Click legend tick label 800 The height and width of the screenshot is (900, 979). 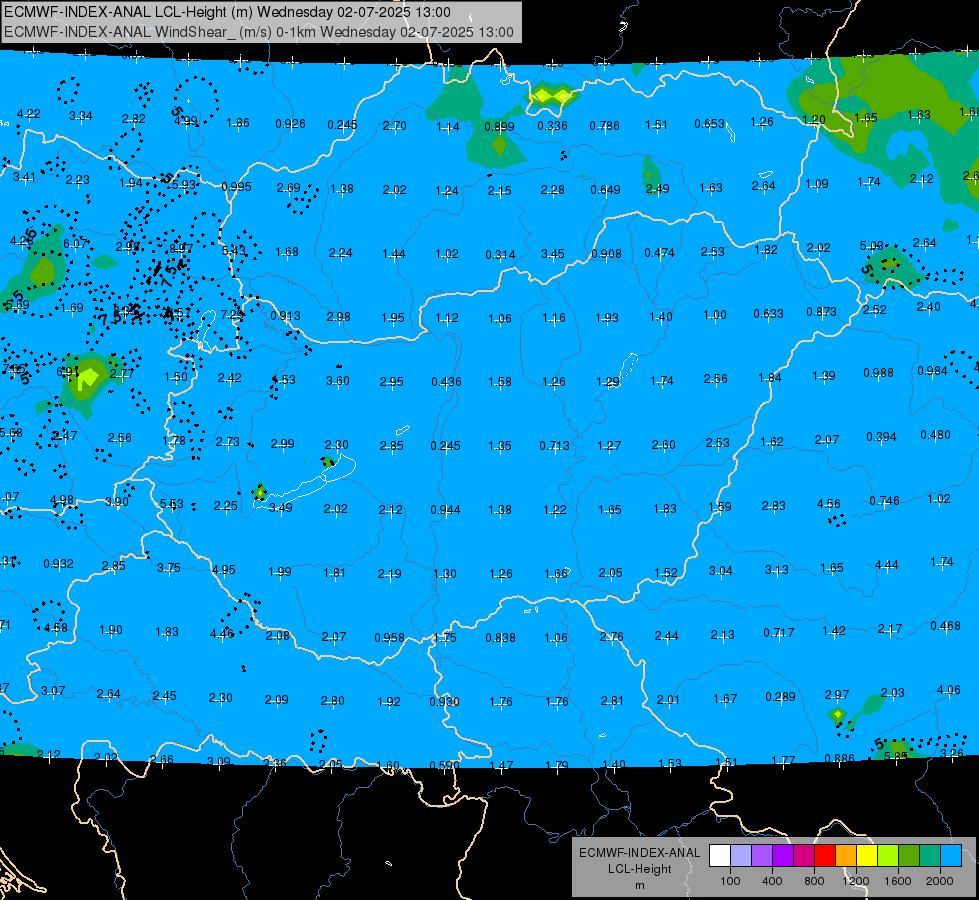(x=814, y=881)
